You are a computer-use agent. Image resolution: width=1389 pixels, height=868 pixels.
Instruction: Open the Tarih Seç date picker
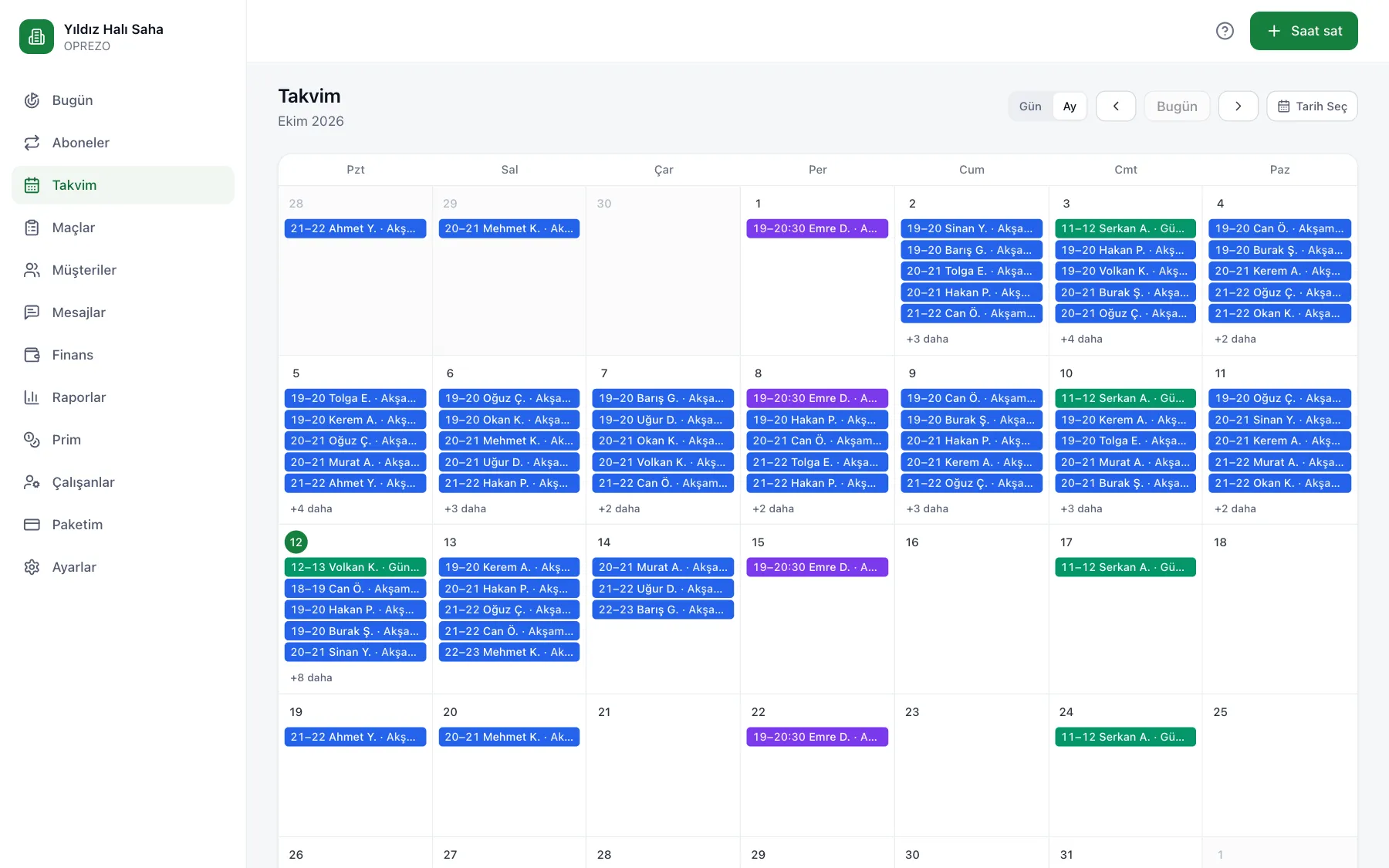tap(1312, 106)
